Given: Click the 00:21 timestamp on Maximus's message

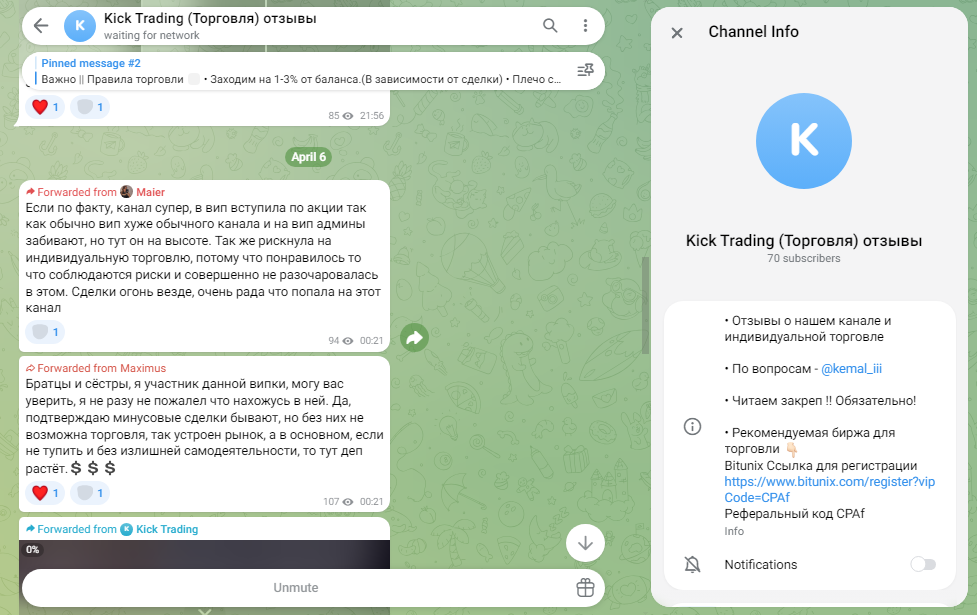Looking at the screenshot, I should (x=371, y=502).
